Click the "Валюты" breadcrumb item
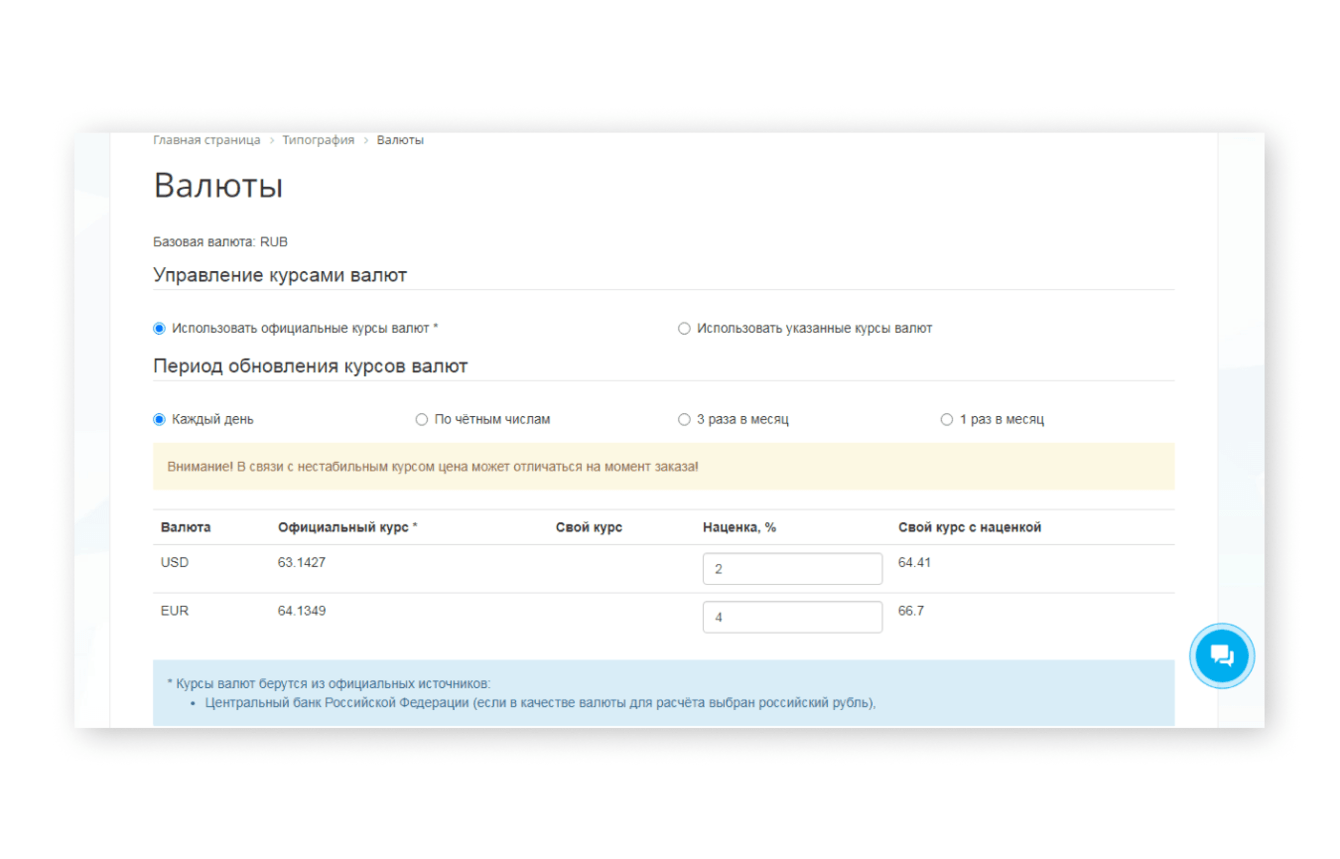 pos(400,140)
